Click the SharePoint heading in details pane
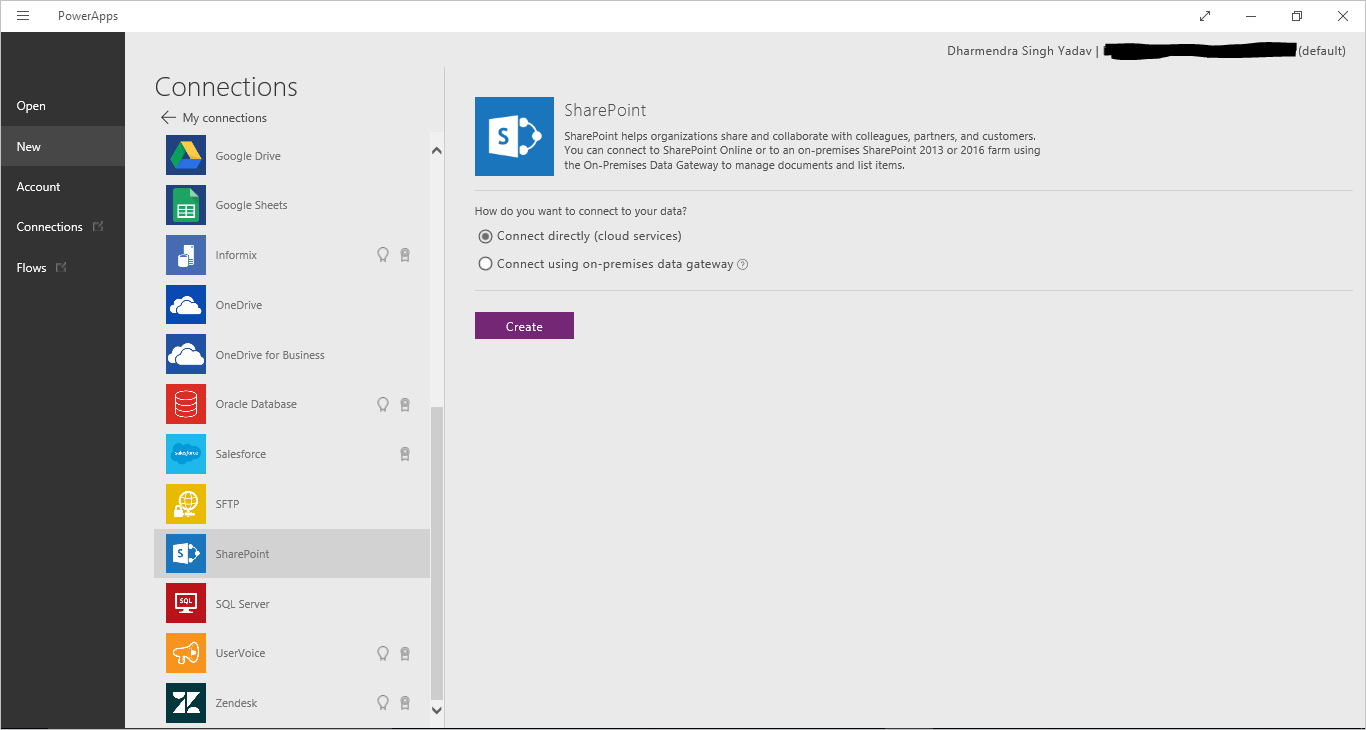This screenshot has width=1366, height=730. [x=606, y=110]
